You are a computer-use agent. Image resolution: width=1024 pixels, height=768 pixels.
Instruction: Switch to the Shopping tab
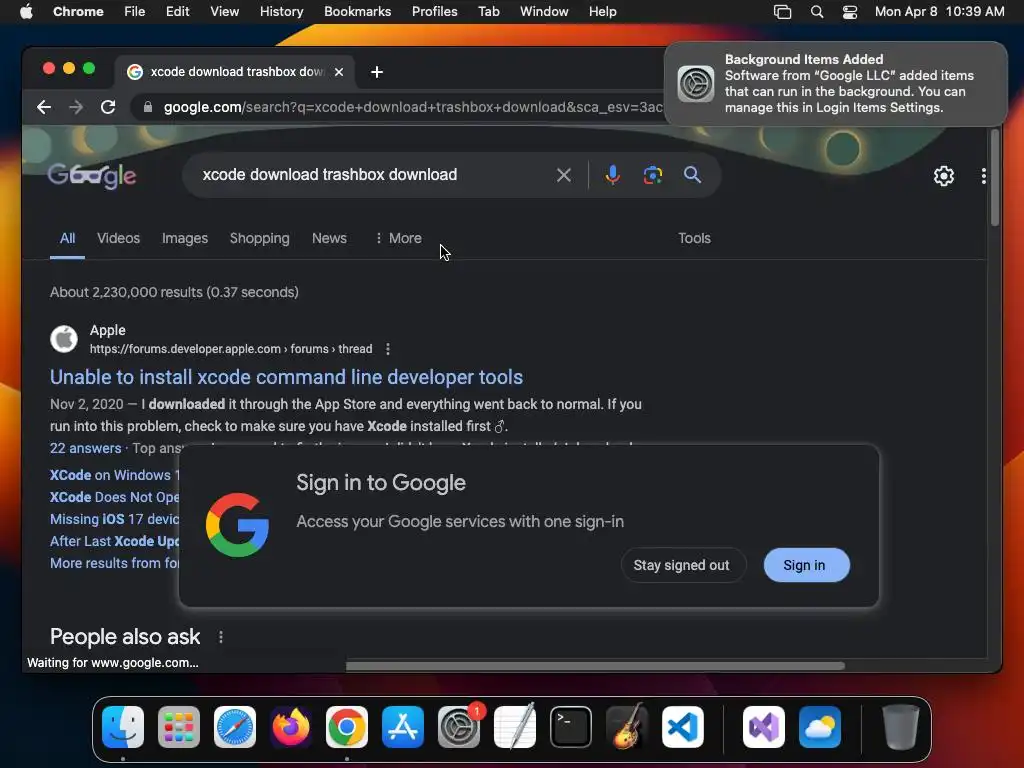pos(259,238)
